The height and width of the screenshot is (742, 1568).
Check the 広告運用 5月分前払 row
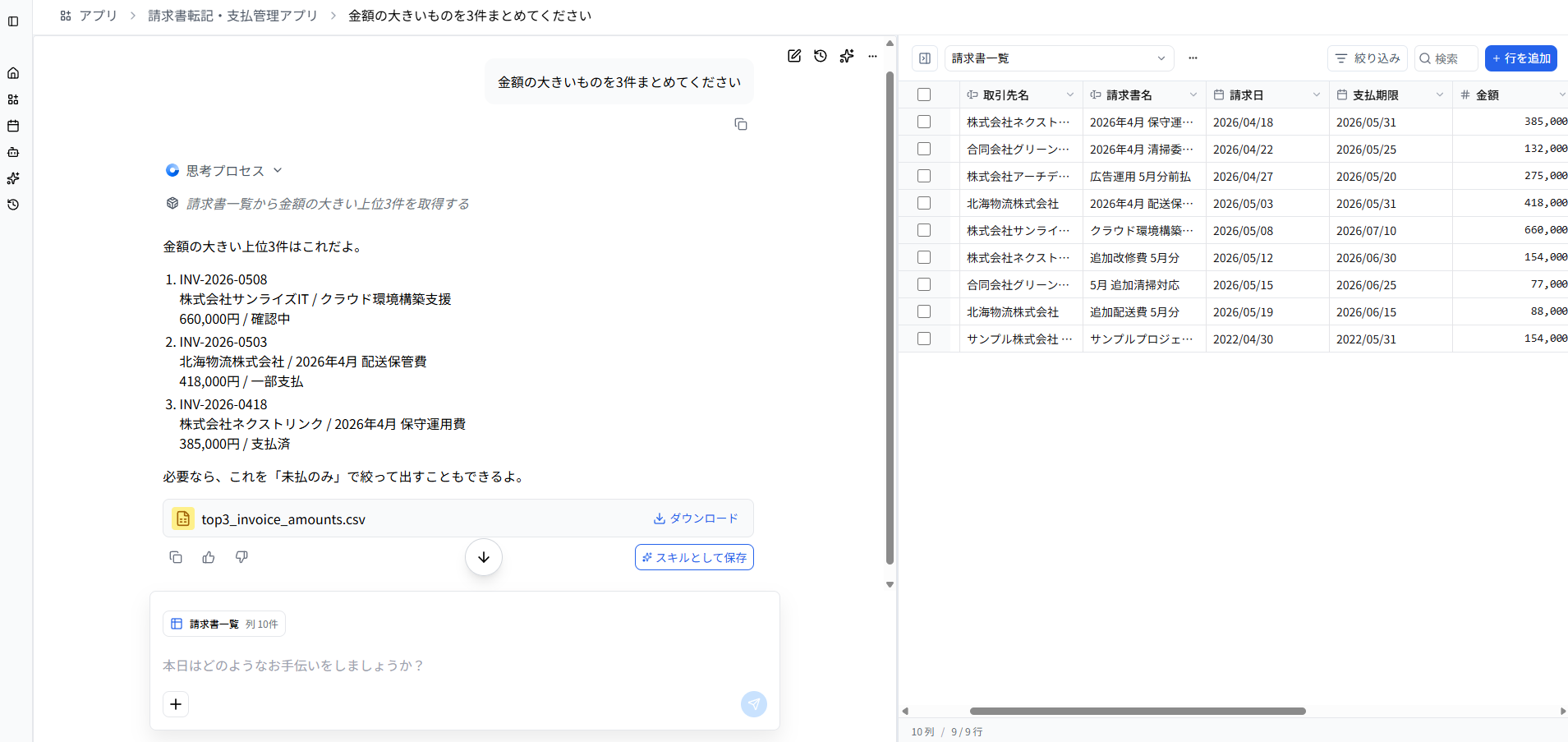click(x=924, y=176)
